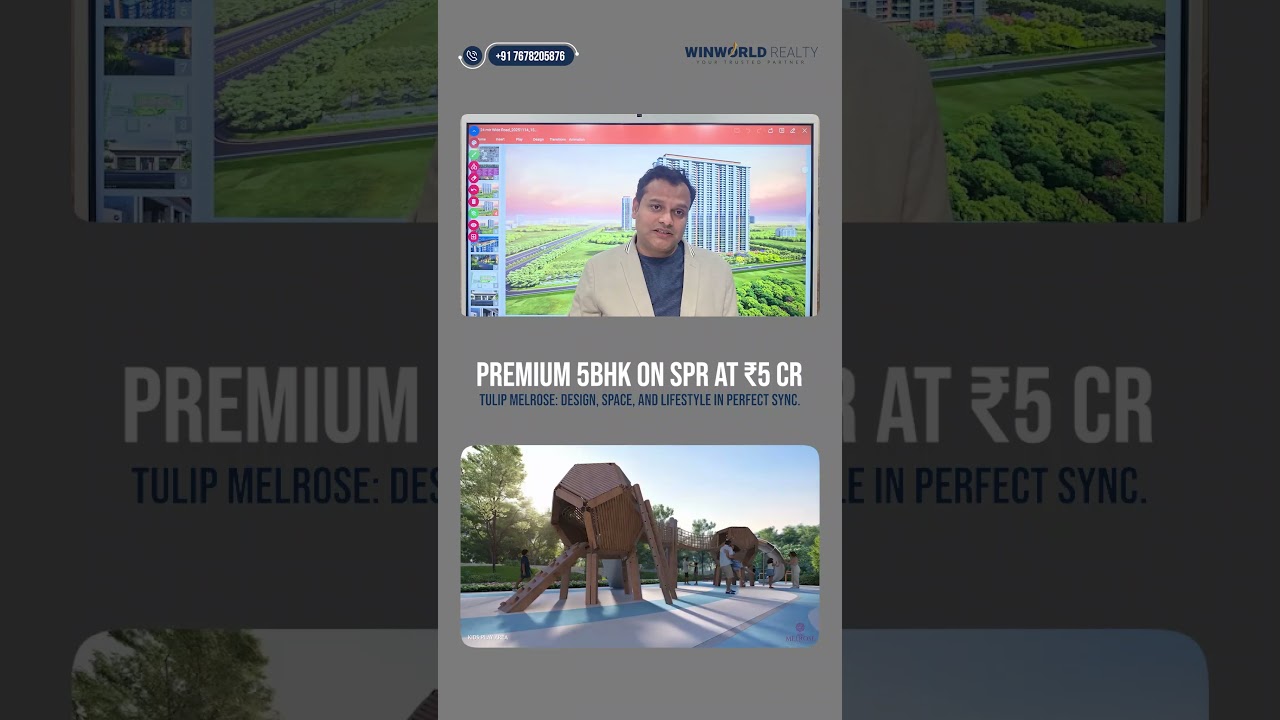Screen dimensions: 1280x720
Task: Select the eraser tool in floating toolbar
Action: coord(474,178)
